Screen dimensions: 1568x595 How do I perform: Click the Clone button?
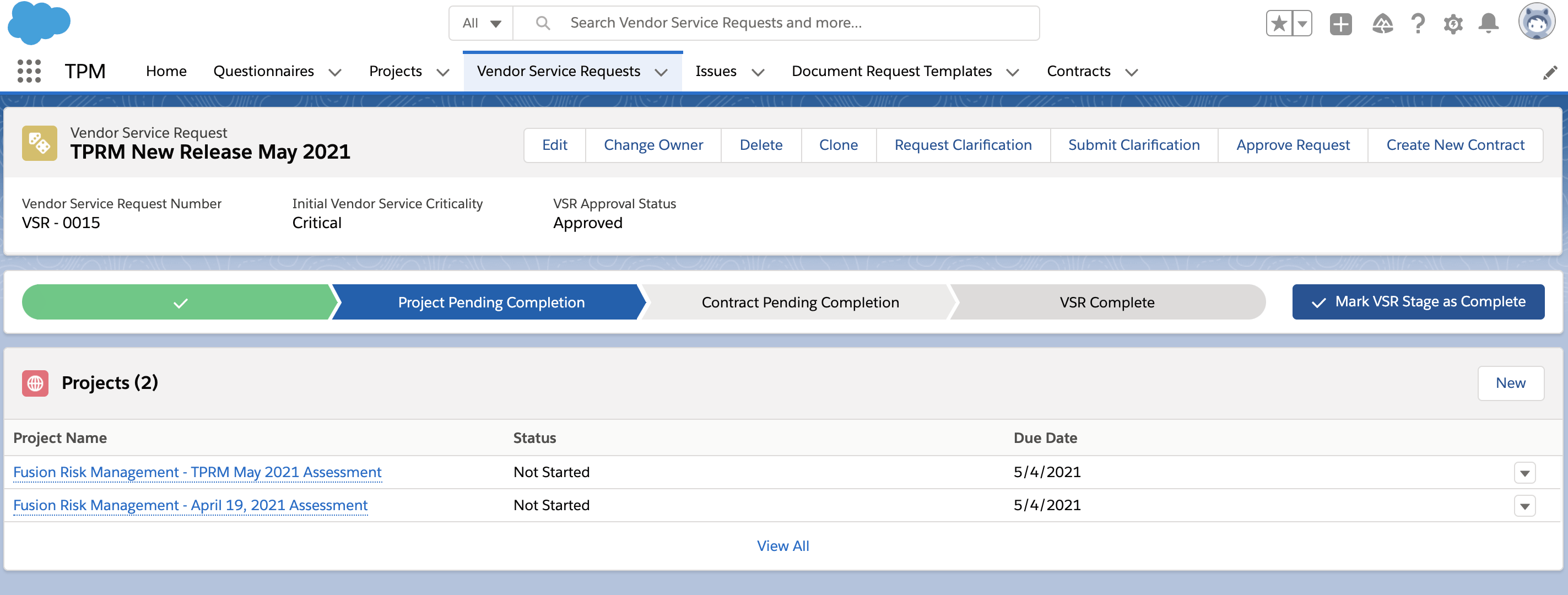click(838, 145)
